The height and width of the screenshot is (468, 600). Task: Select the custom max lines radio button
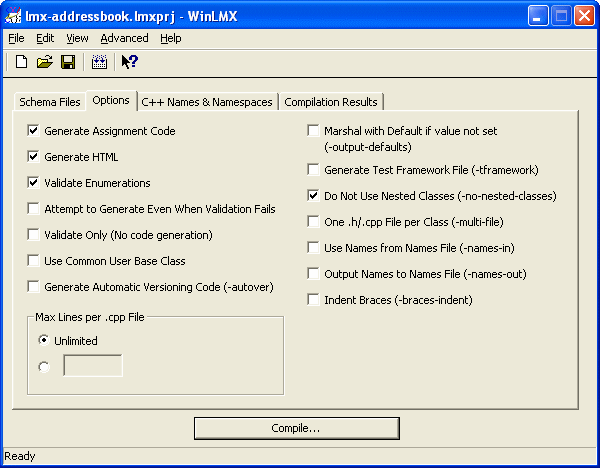coord(44,367)
